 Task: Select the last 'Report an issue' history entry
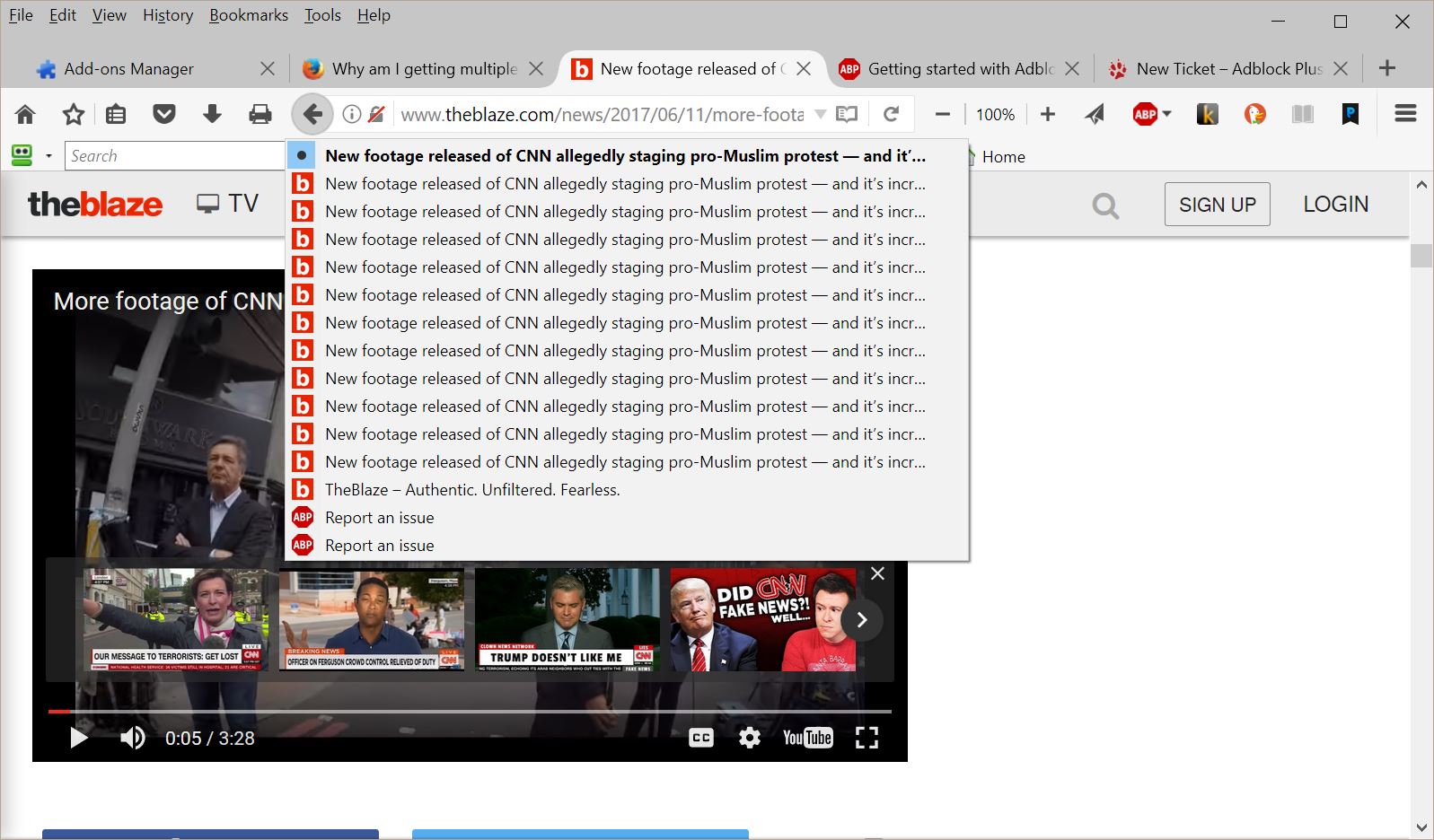(x=627, y=545)
